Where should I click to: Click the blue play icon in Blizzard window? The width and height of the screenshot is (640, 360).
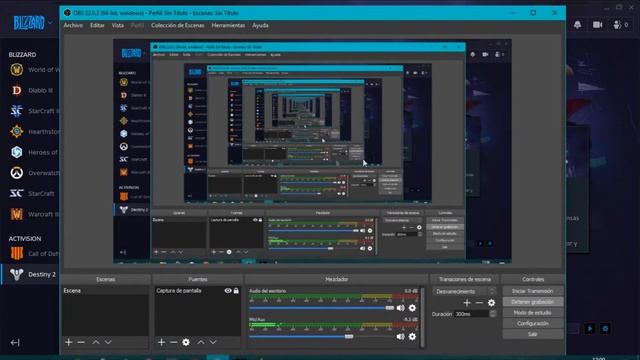(590, 328)
